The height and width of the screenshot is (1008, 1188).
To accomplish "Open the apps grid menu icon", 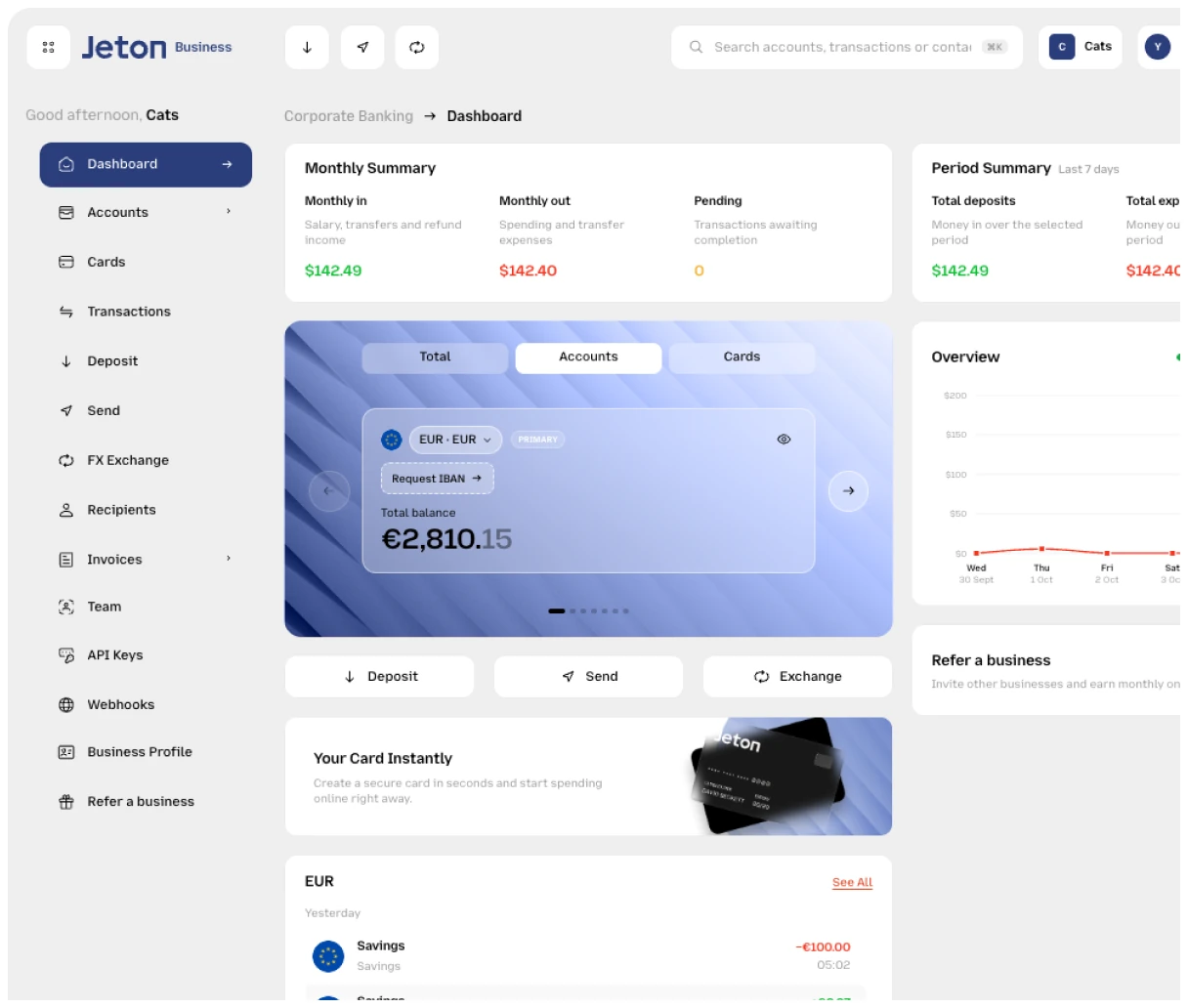I will [x=48, y=47].
